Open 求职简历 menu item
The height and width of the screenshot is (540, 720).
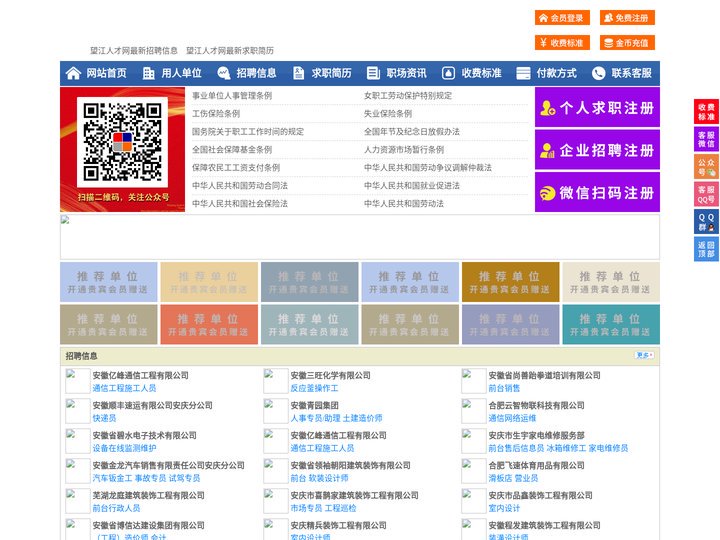tap(332, 73)
